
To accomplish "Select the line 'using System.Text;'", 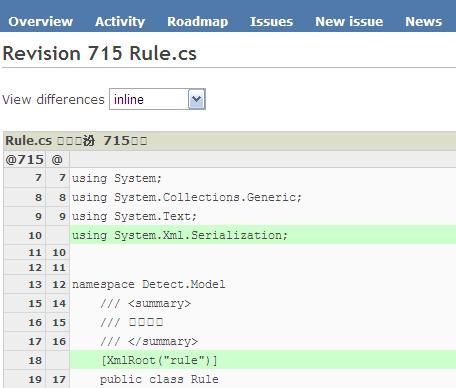I will pos(134,216).
